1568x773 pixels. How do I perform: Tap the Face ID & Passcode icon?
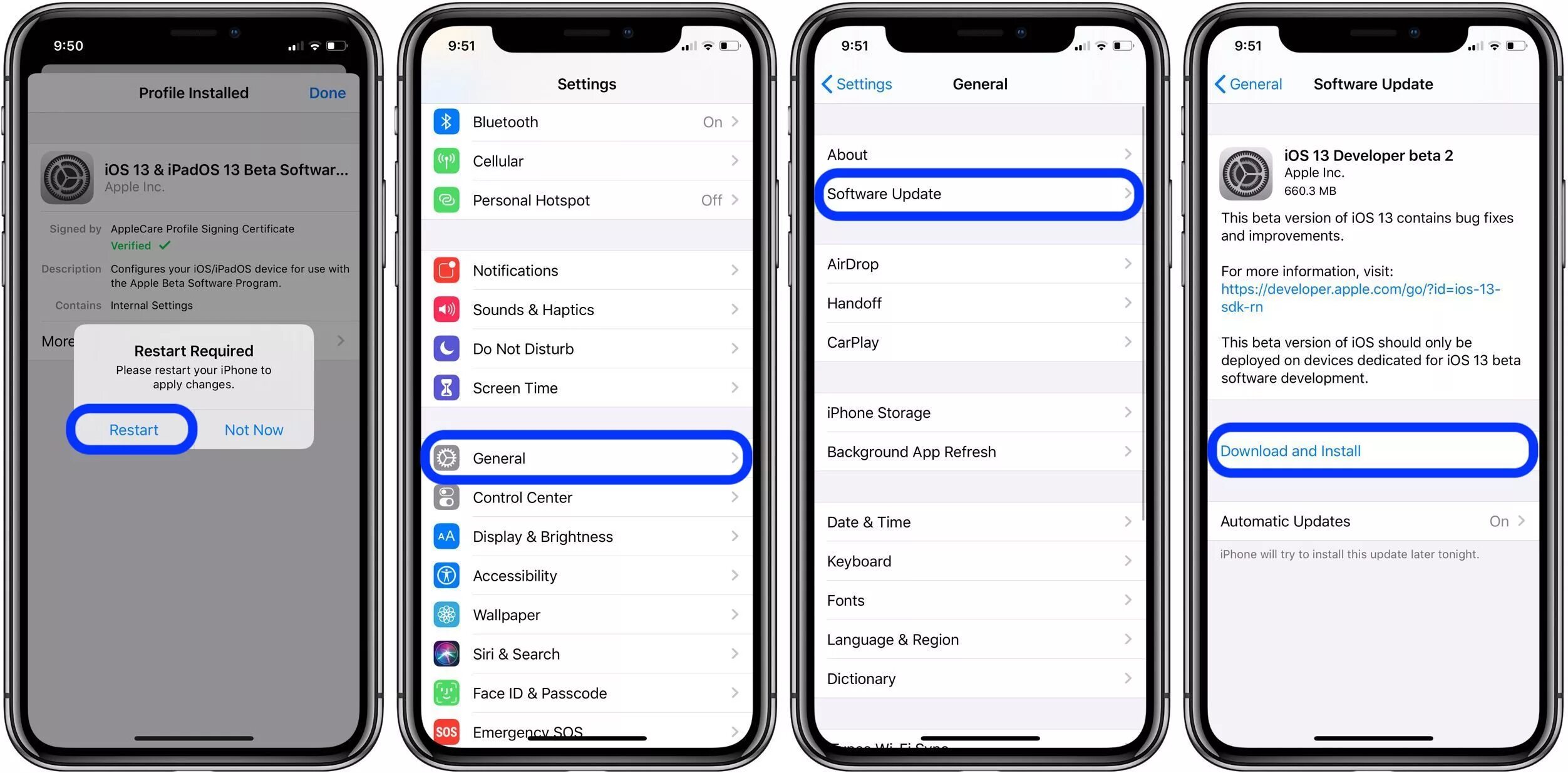[448, 694]
